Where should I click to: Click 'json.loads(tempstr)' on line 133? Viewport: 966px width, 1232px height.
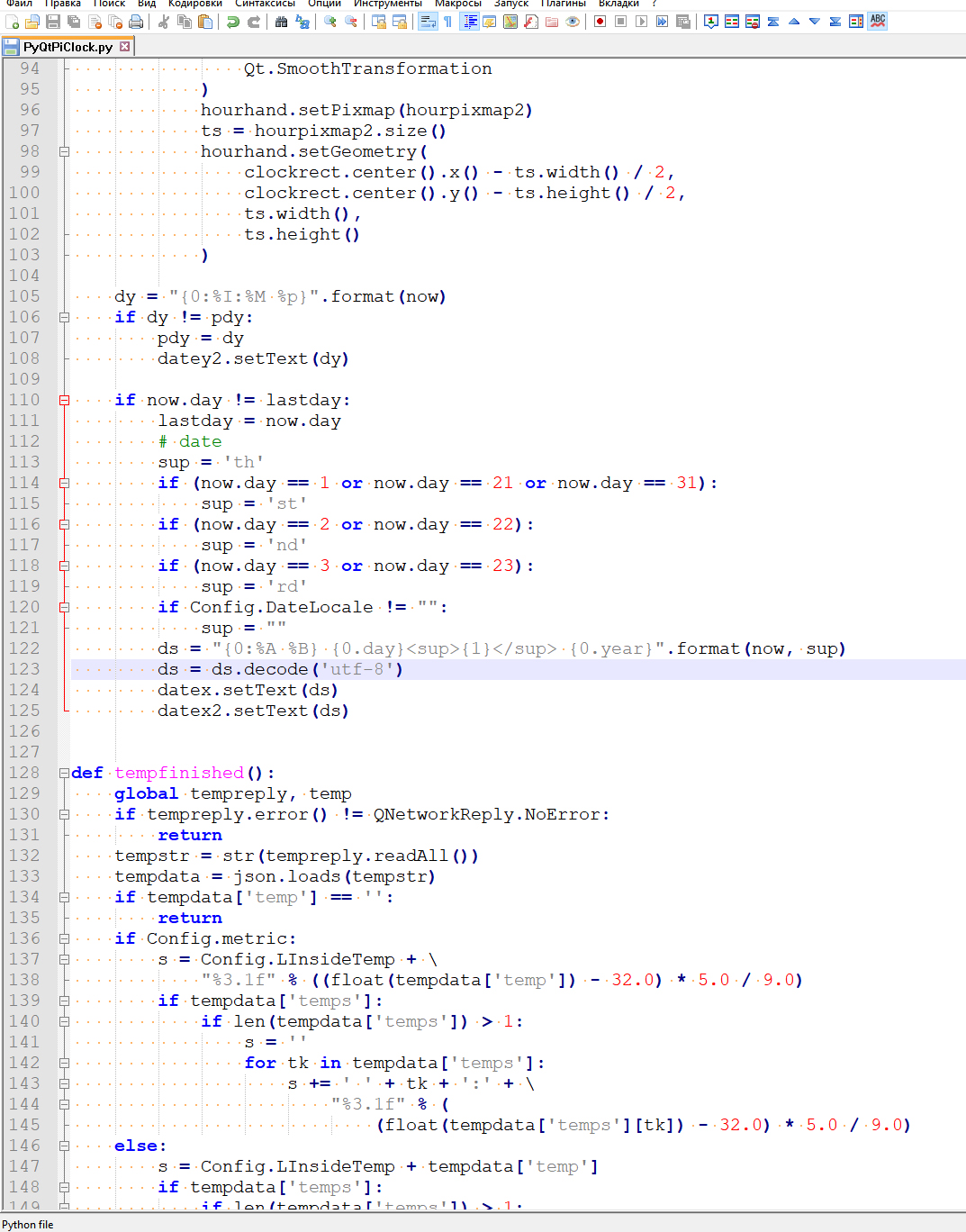[334, 876]
